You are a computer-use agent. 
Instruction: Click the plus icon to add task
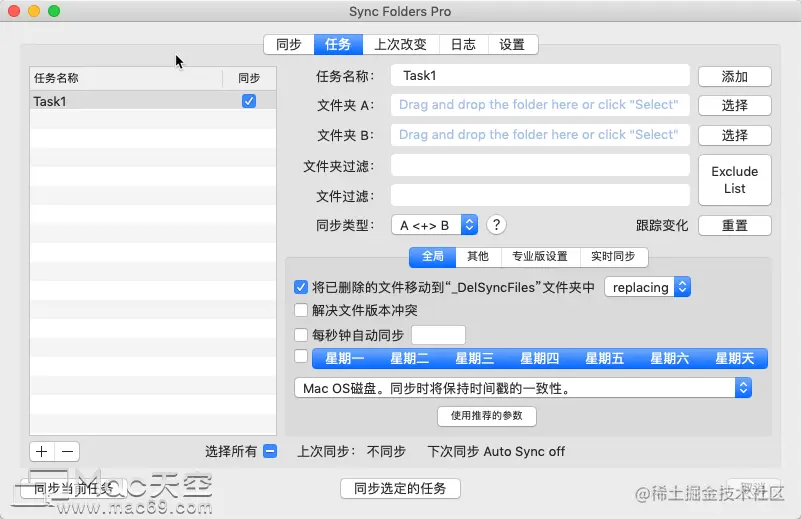(x=42, y=452)
